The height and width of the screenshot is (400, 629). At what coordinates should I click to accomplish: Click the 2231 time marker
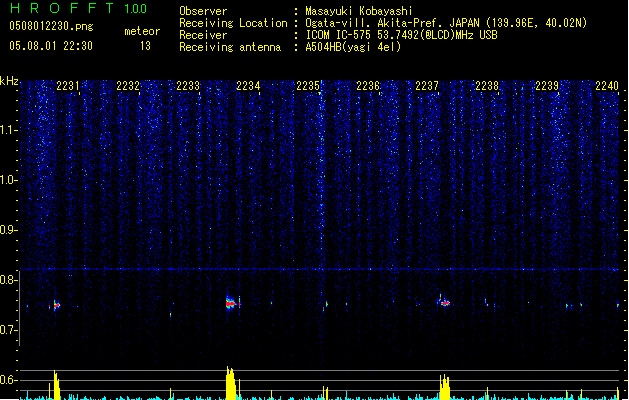68,86
